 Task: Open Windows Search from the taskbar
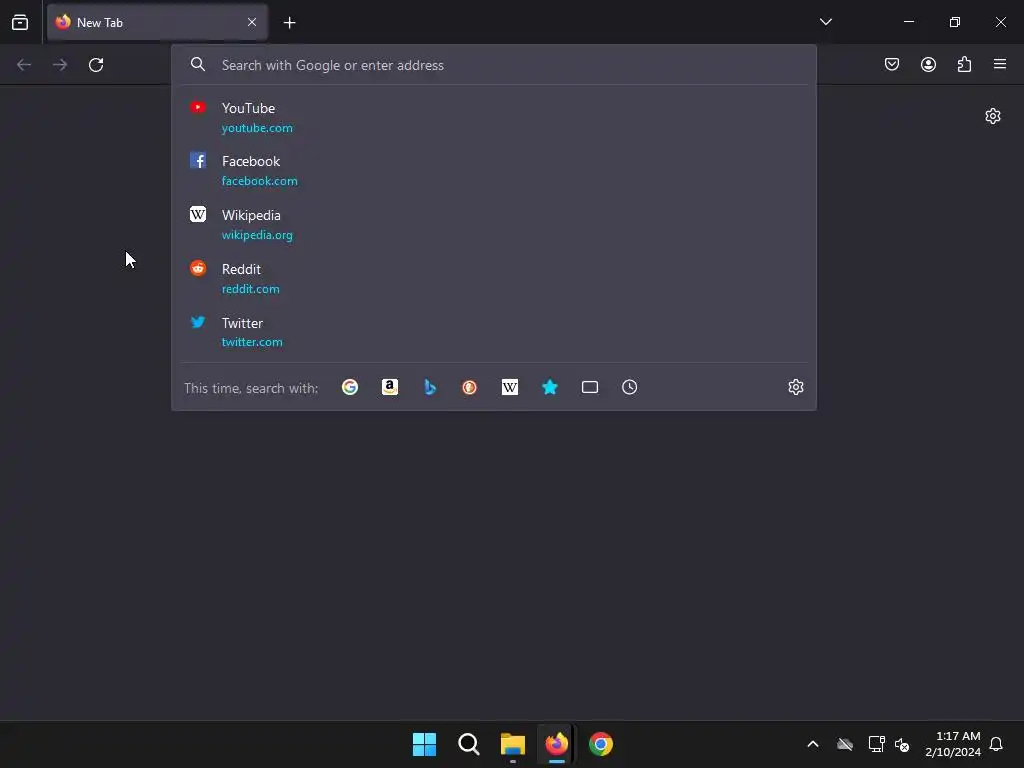tap(468, 744)
